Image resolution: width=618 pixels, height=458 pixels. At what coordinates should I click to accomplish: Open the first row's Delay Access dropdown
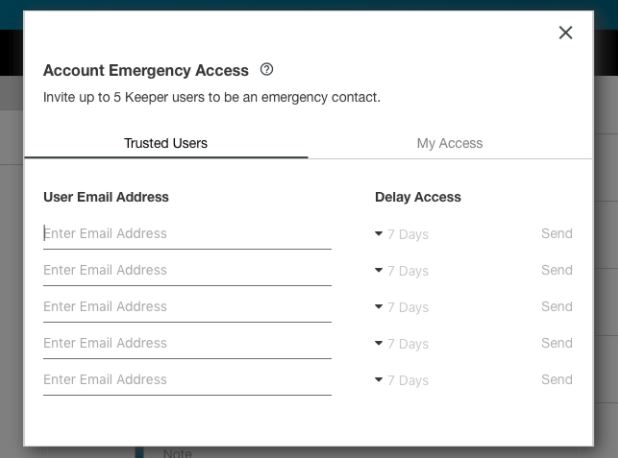click(x=402, y=234)
